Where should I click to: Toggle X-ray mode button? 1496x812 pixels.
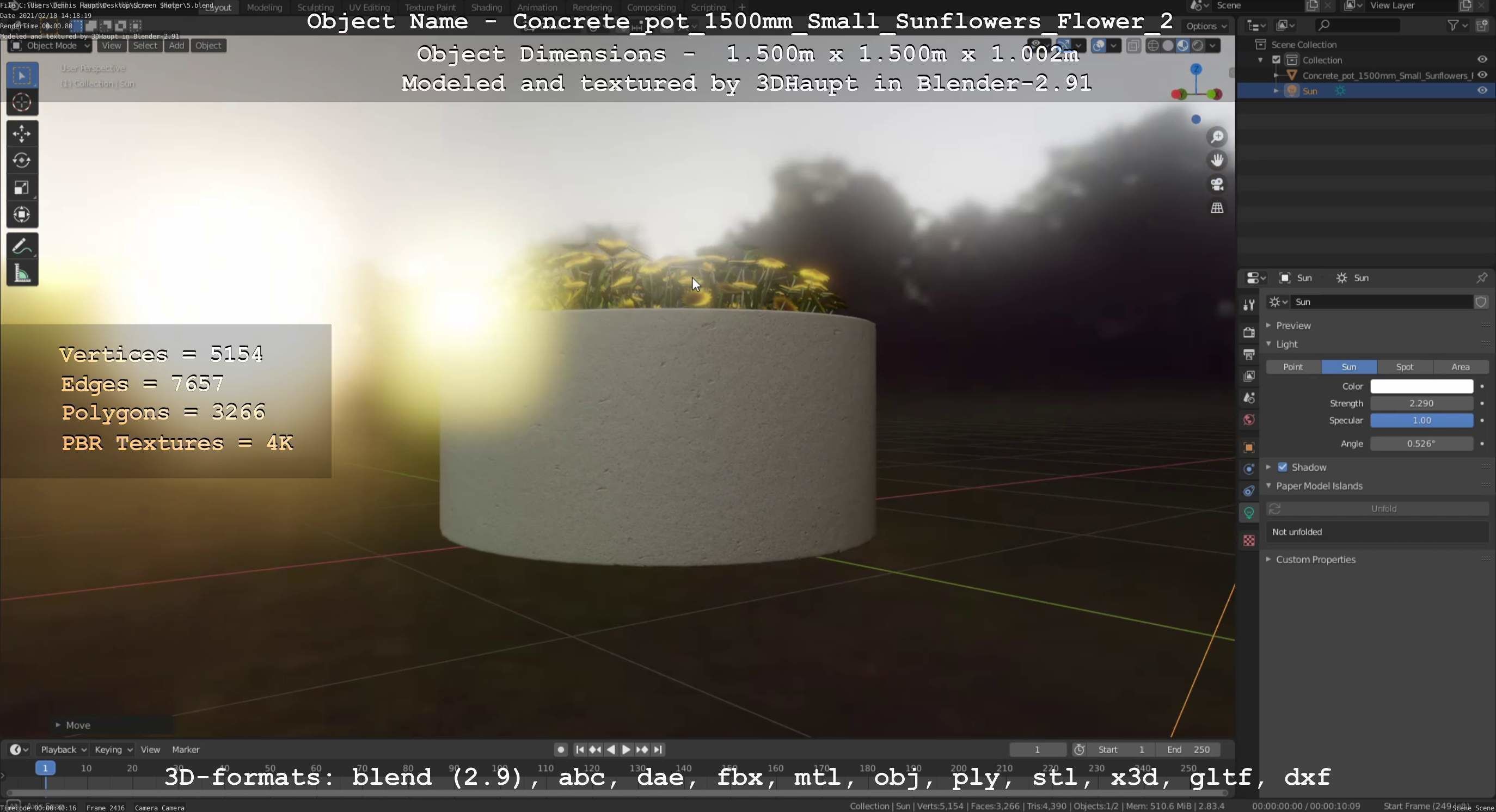(1133, 46)
